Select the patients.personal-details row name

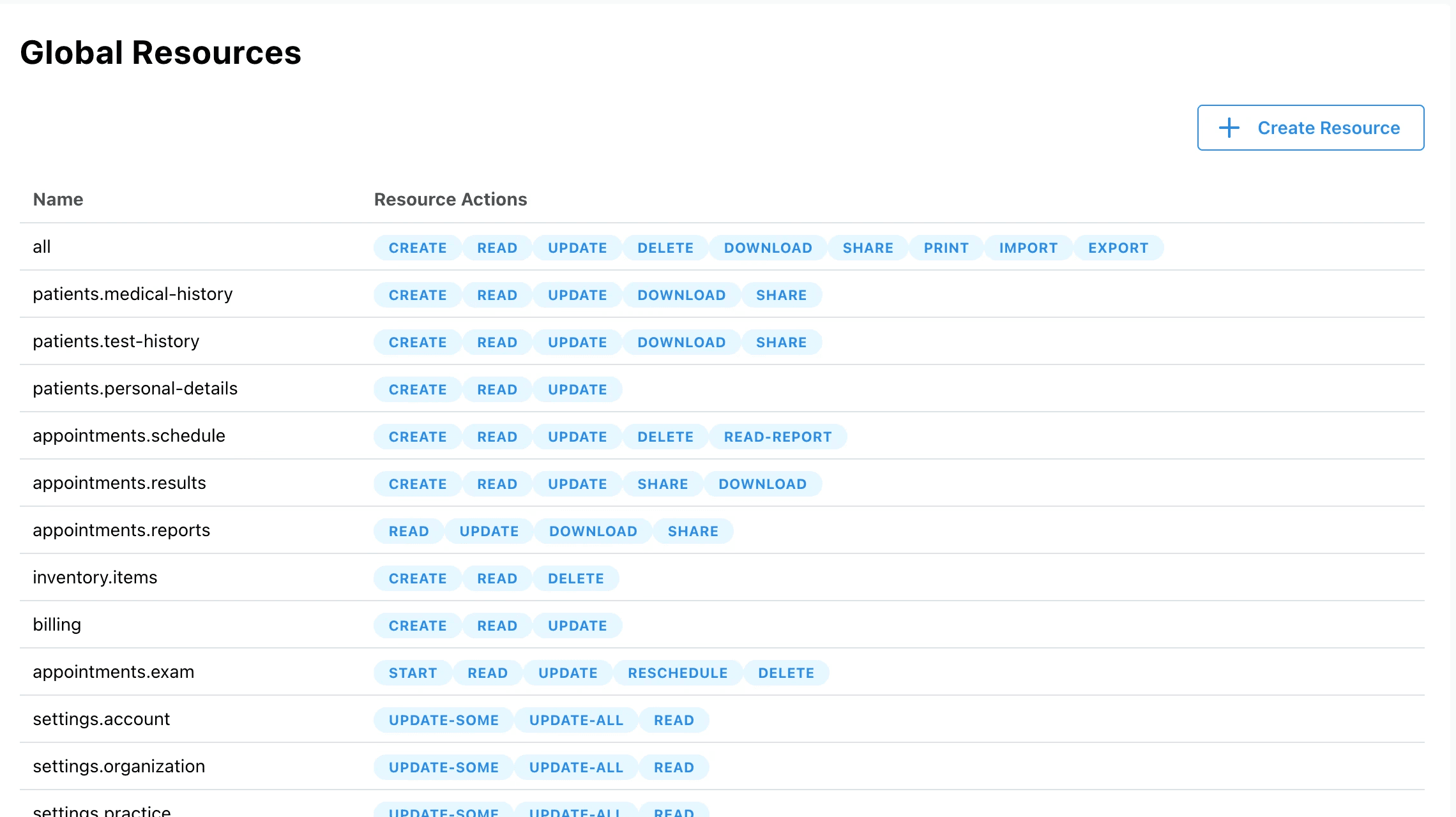coord(135,388)
